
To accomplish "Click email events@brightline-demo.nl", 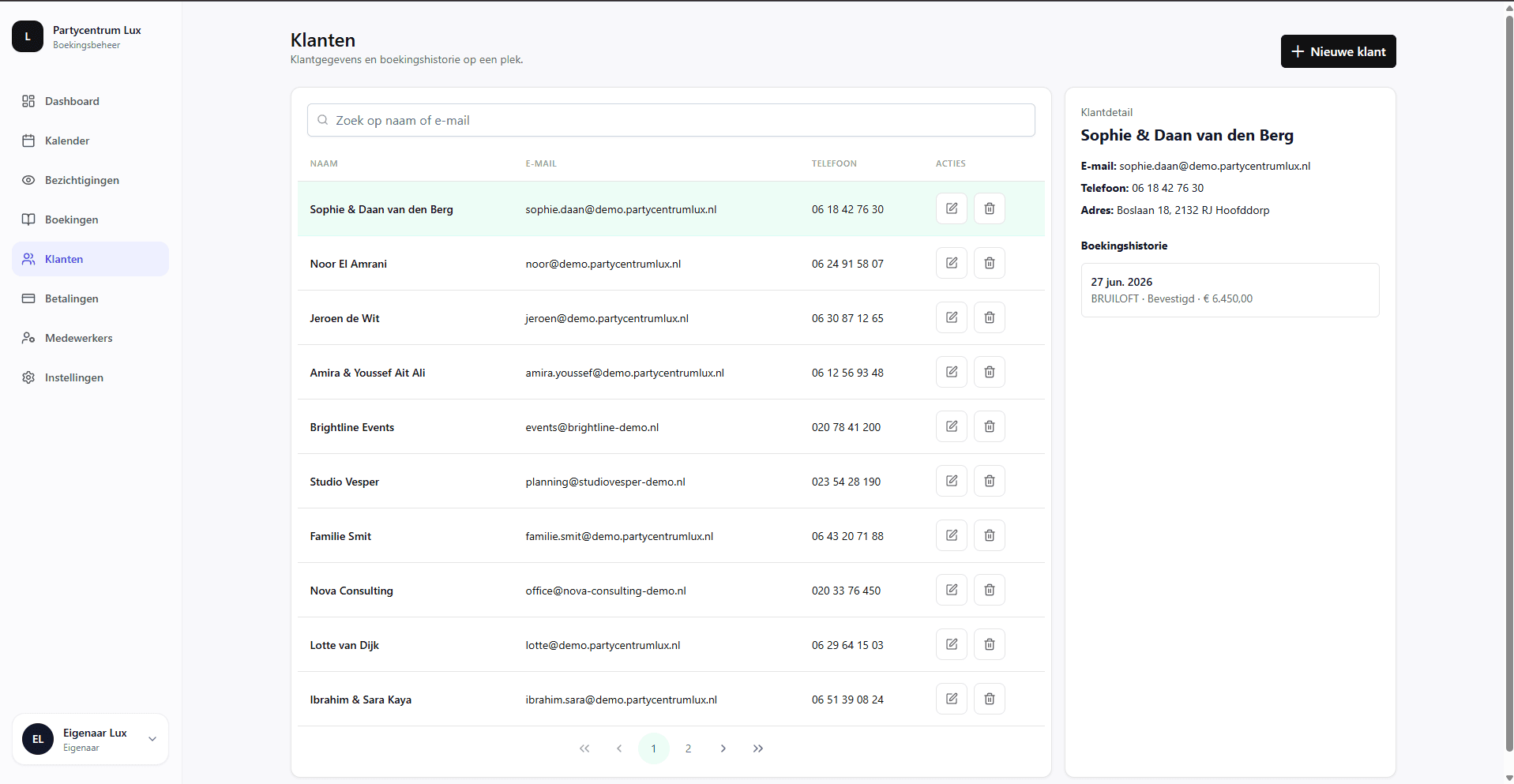I will (x=592, y=427).
